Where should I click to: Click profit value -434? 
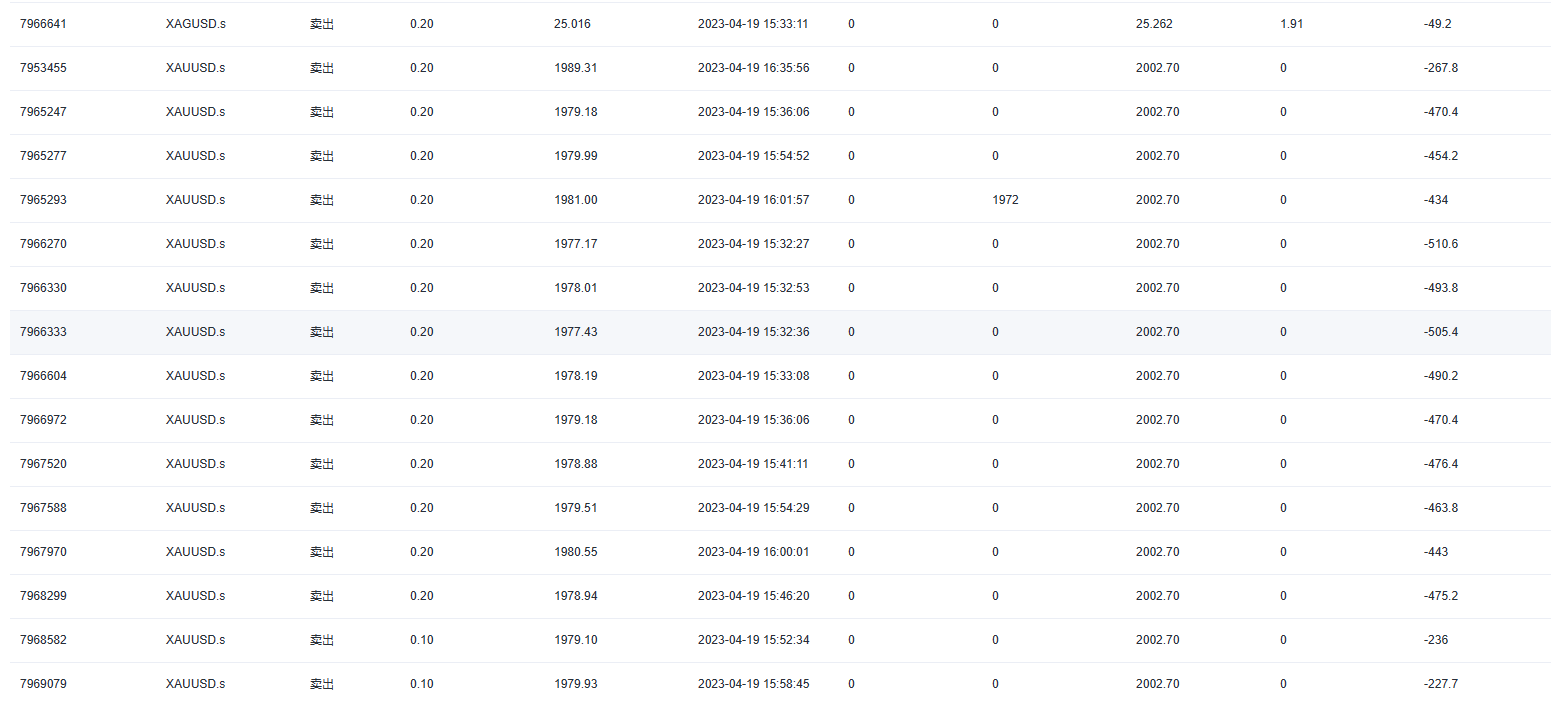[x=1436, y=200]
